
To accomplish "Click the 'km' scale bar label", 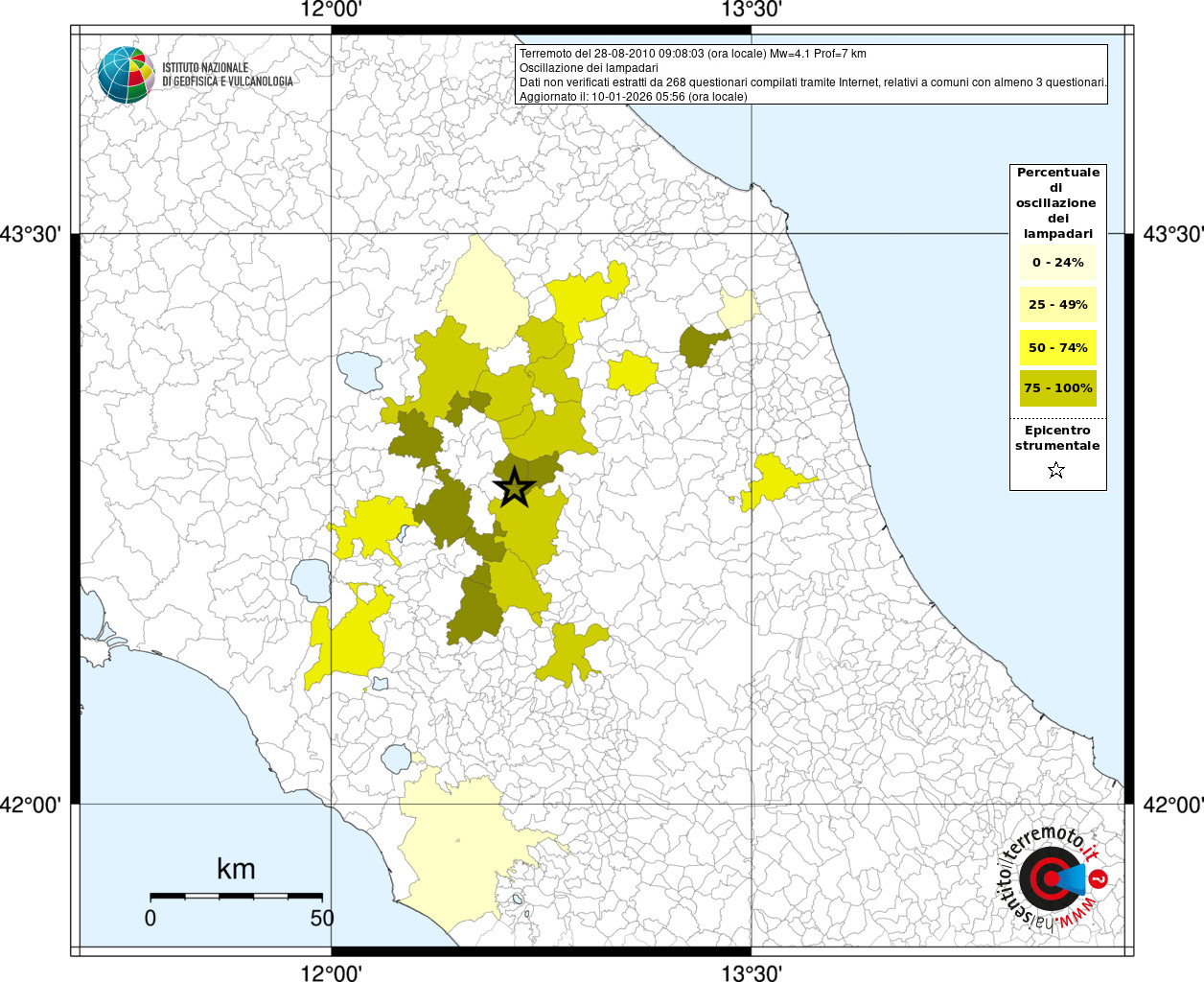I will pos(236,869).
